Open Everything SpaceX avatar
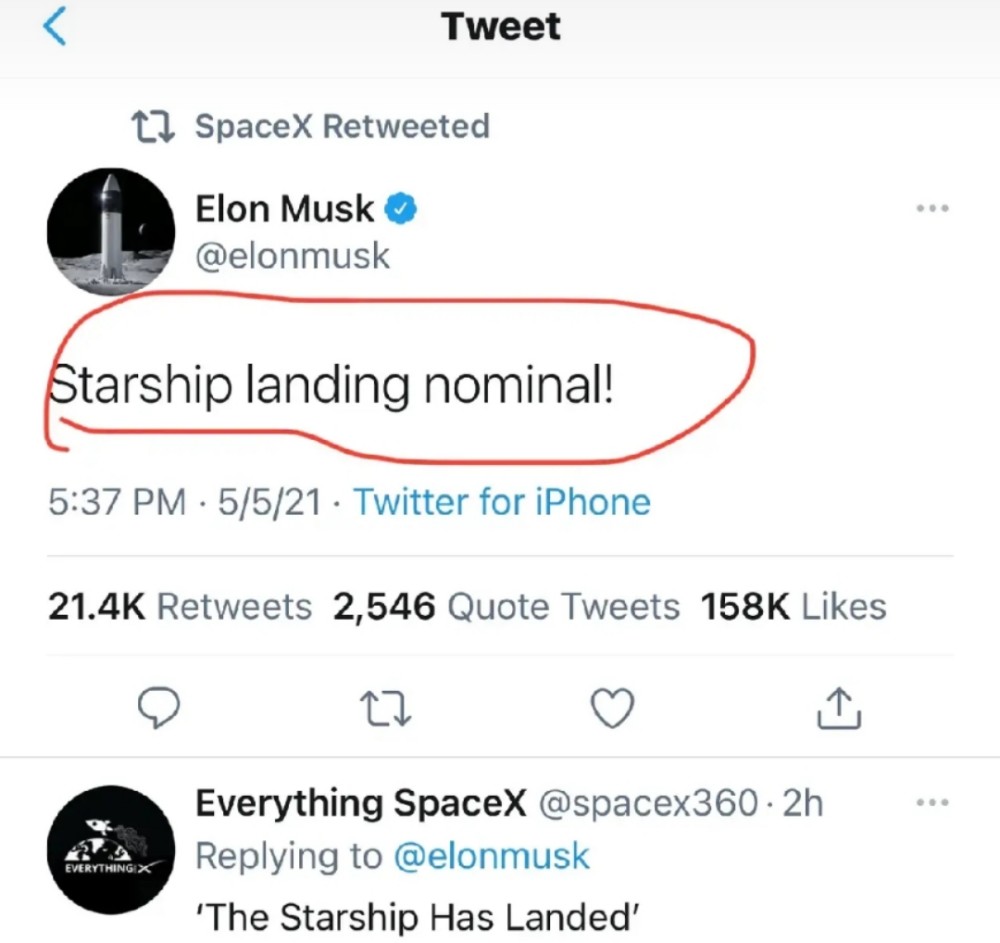 111,850
